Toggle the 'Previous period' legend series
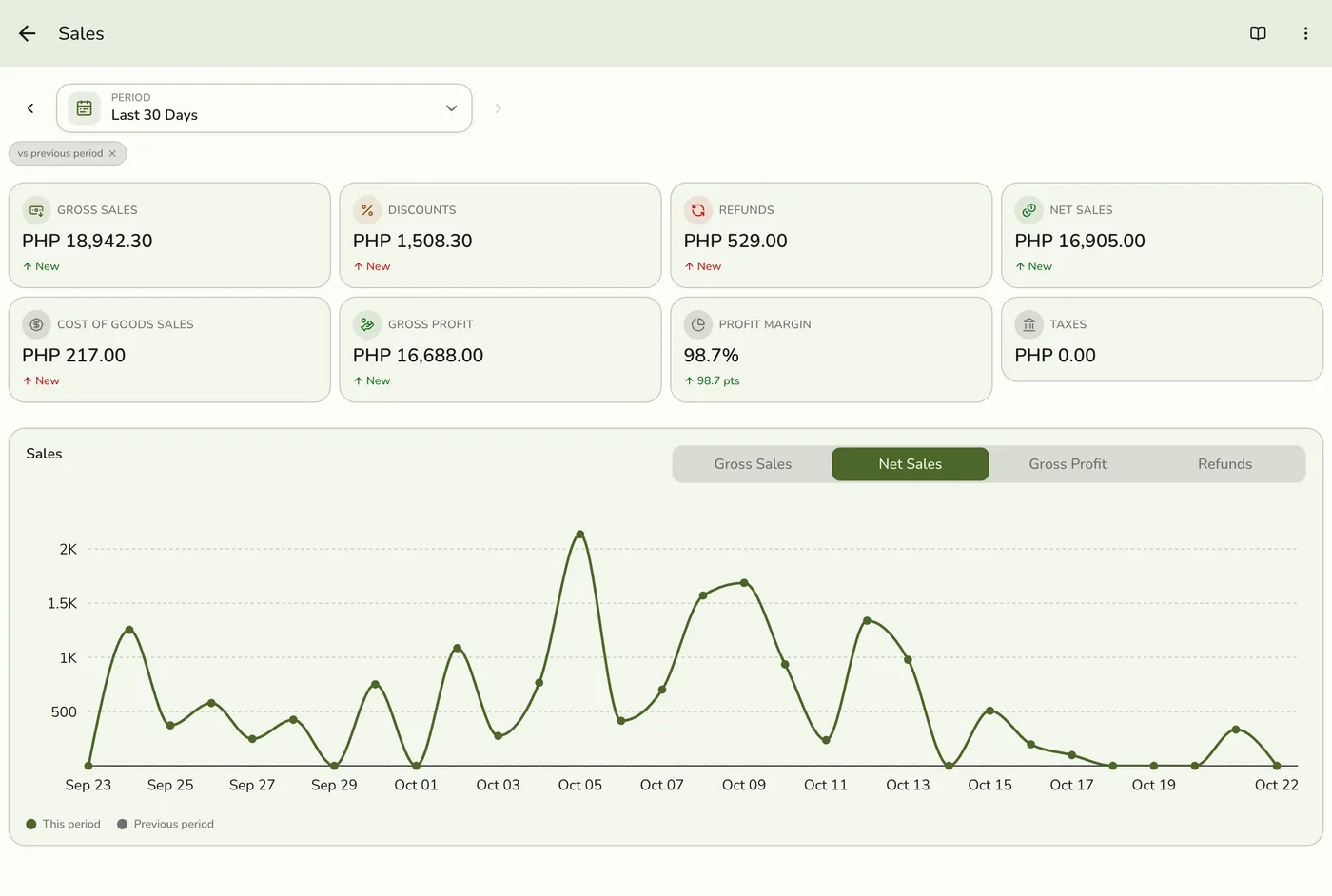Image resolution: width=1332 pixels, height=896 pixels. [166, 824]
